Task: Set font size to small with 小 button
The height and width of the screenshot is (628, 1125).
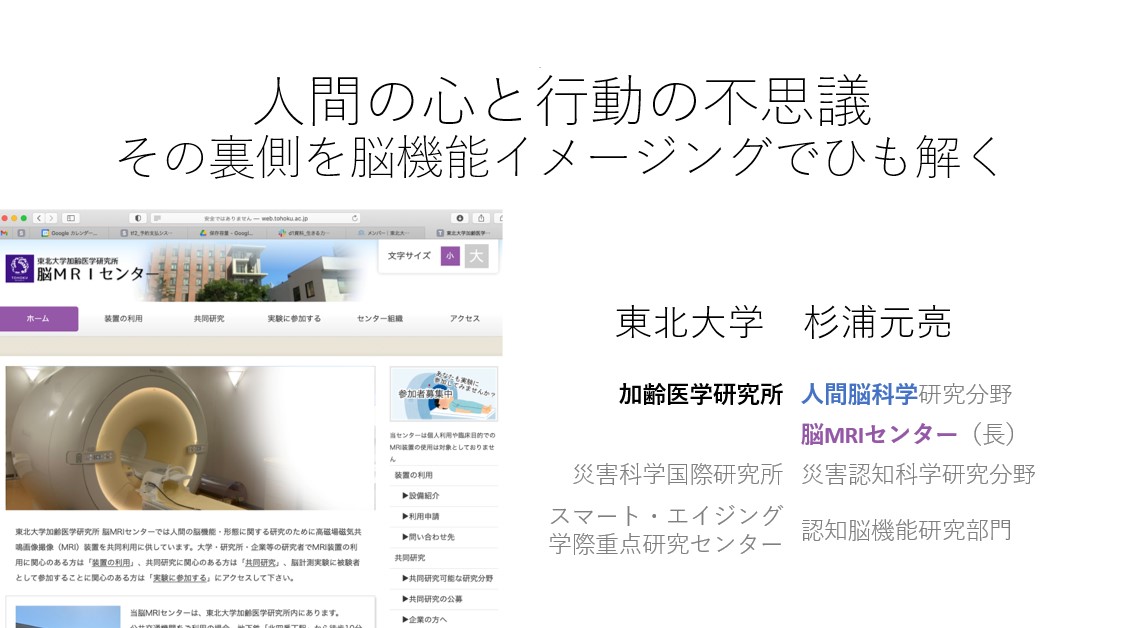Action: point(450,256)
